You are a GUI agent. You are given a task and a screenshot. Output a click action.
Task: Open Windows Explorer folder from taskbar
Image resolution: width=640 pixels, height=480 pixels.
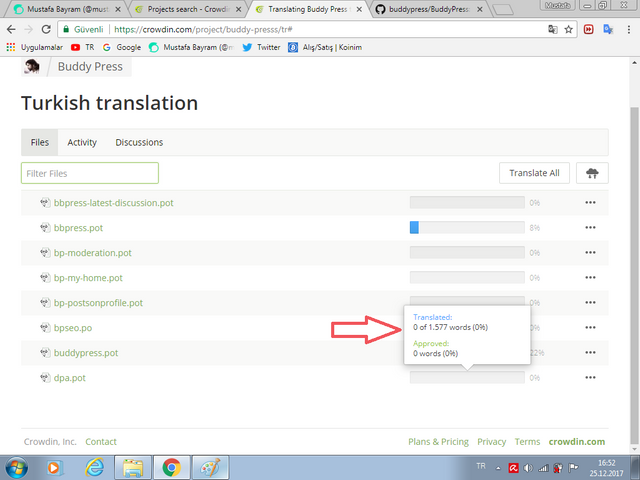(133, 468)
